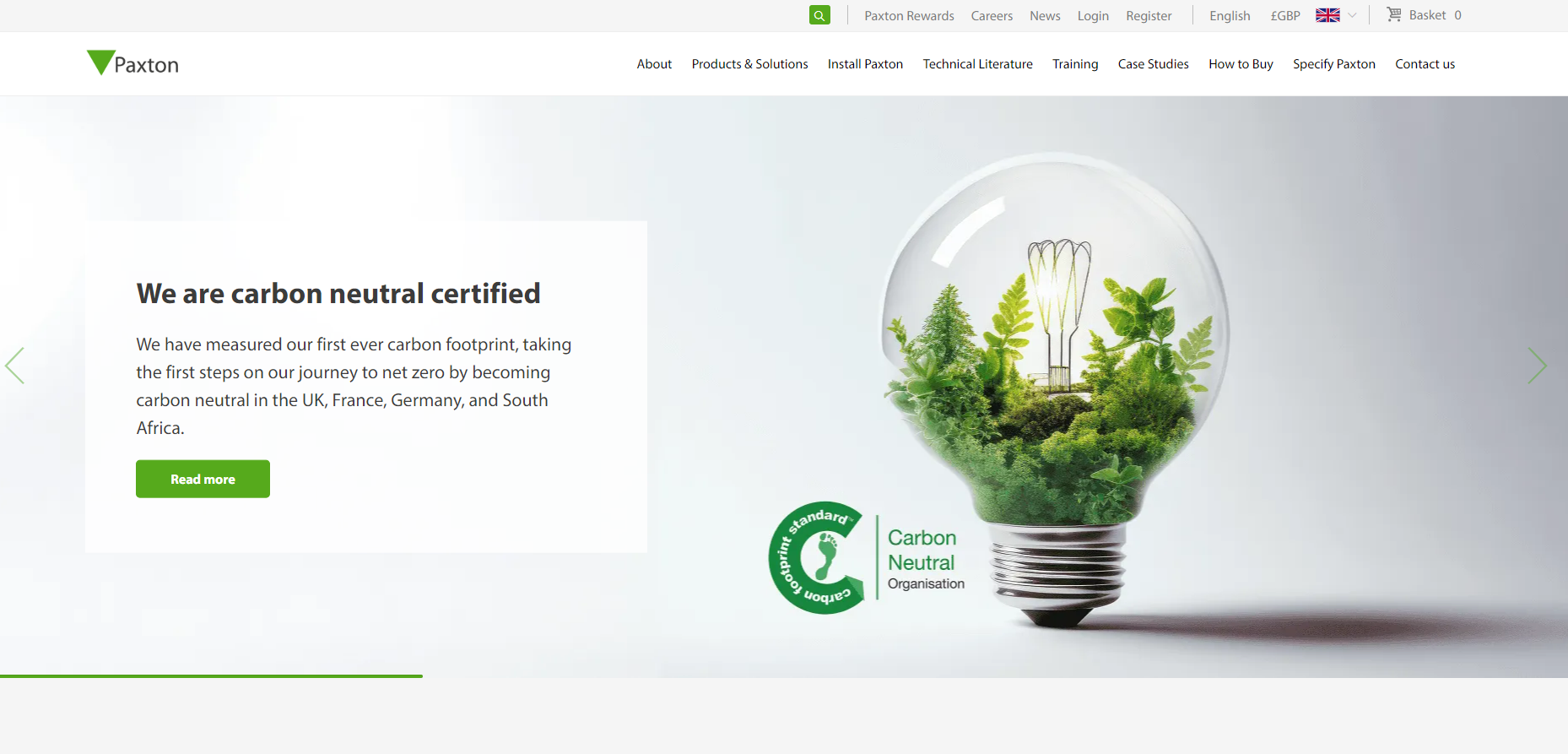Viewport: 1568px width, 754px height.
Task: Navigate to Contact us page
Action: point(1425,64)
